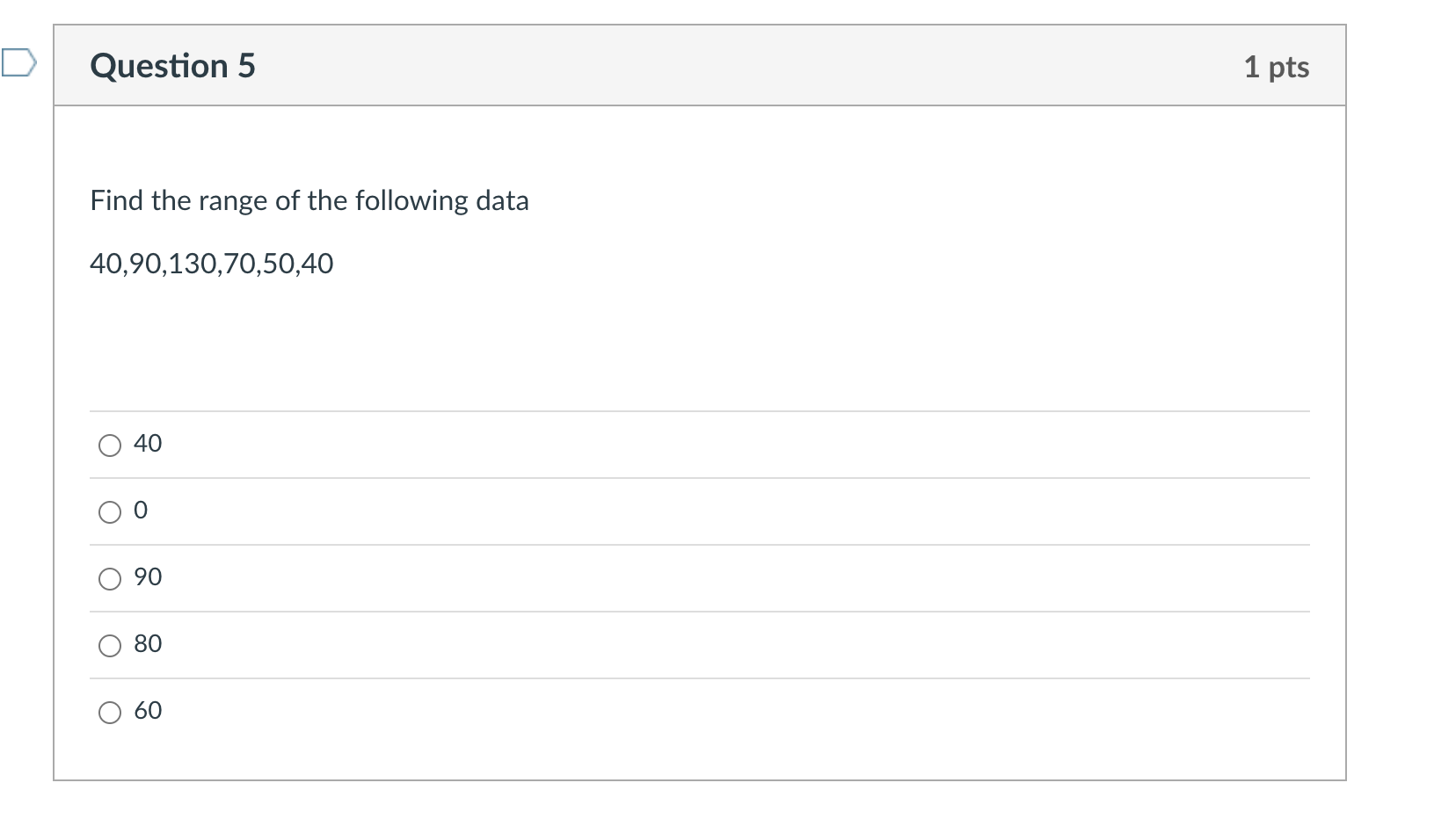Mark the radio button for answer 80
The width and height of the screenshot is (1456, 819).
coord(110,646)
